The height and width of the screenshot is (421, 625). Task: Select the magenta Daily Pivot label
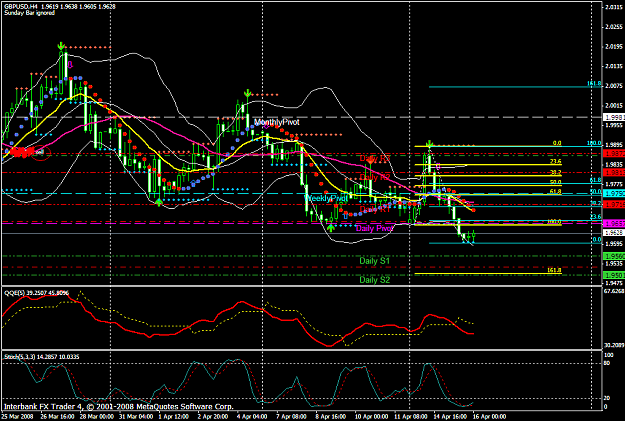pos(375,228)
